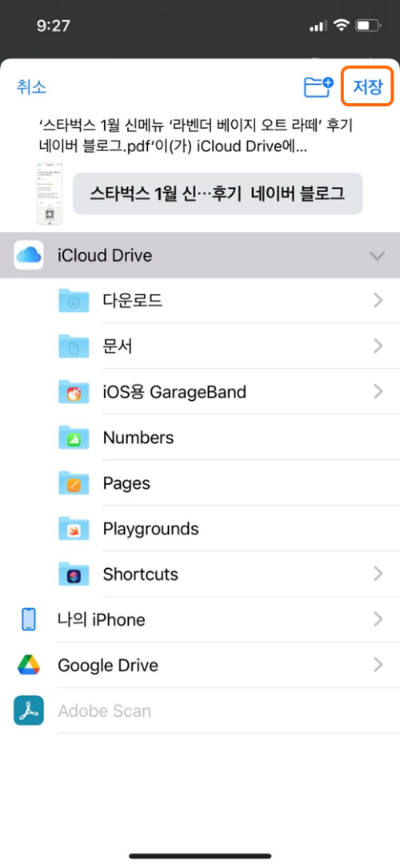Screen dimensions: 400x866
Task: Collapse the iCloud Drive section chevron
Action: click(x=377, y=256)
